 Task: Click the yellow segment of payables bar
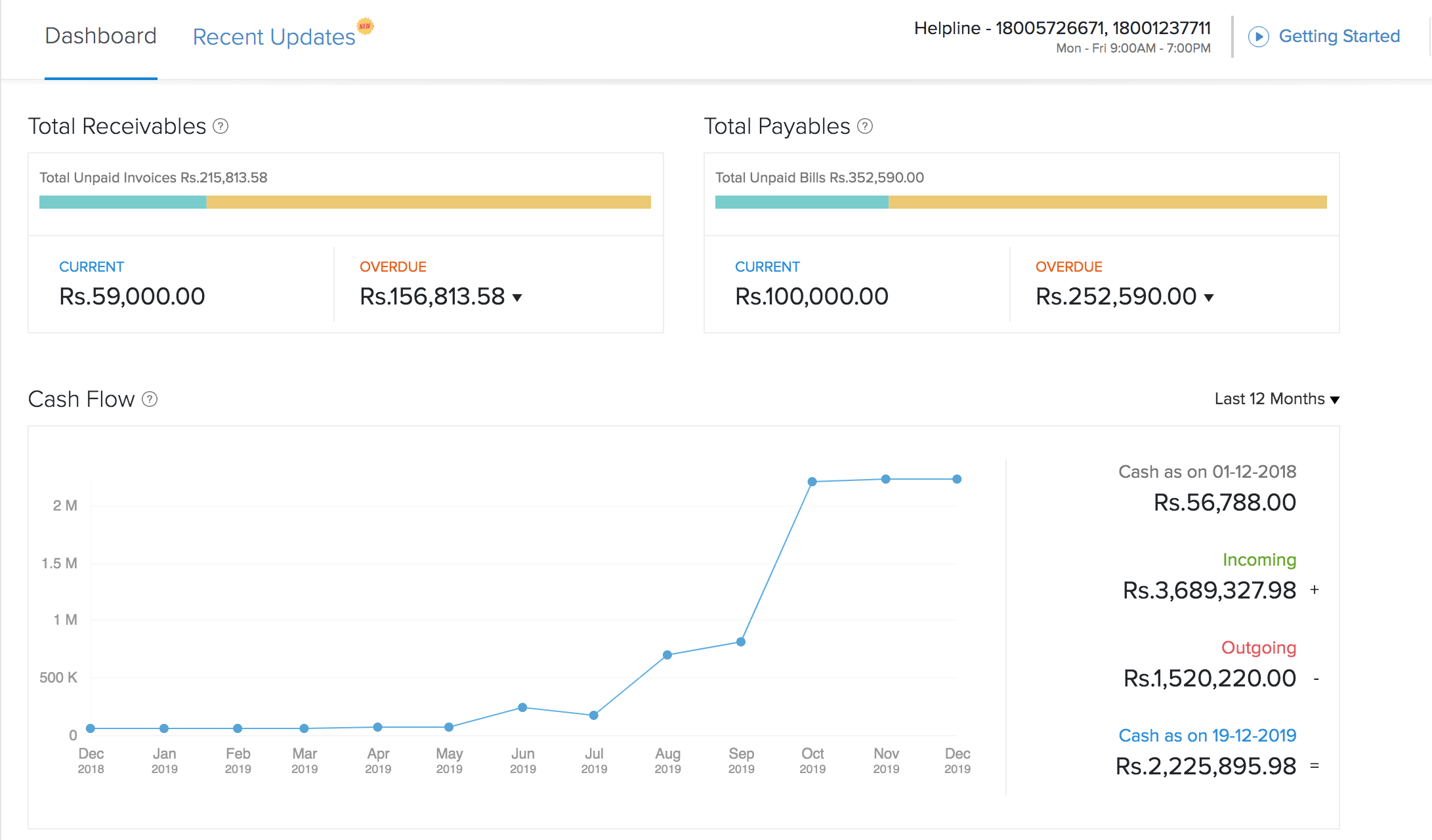click(1107, 202)
